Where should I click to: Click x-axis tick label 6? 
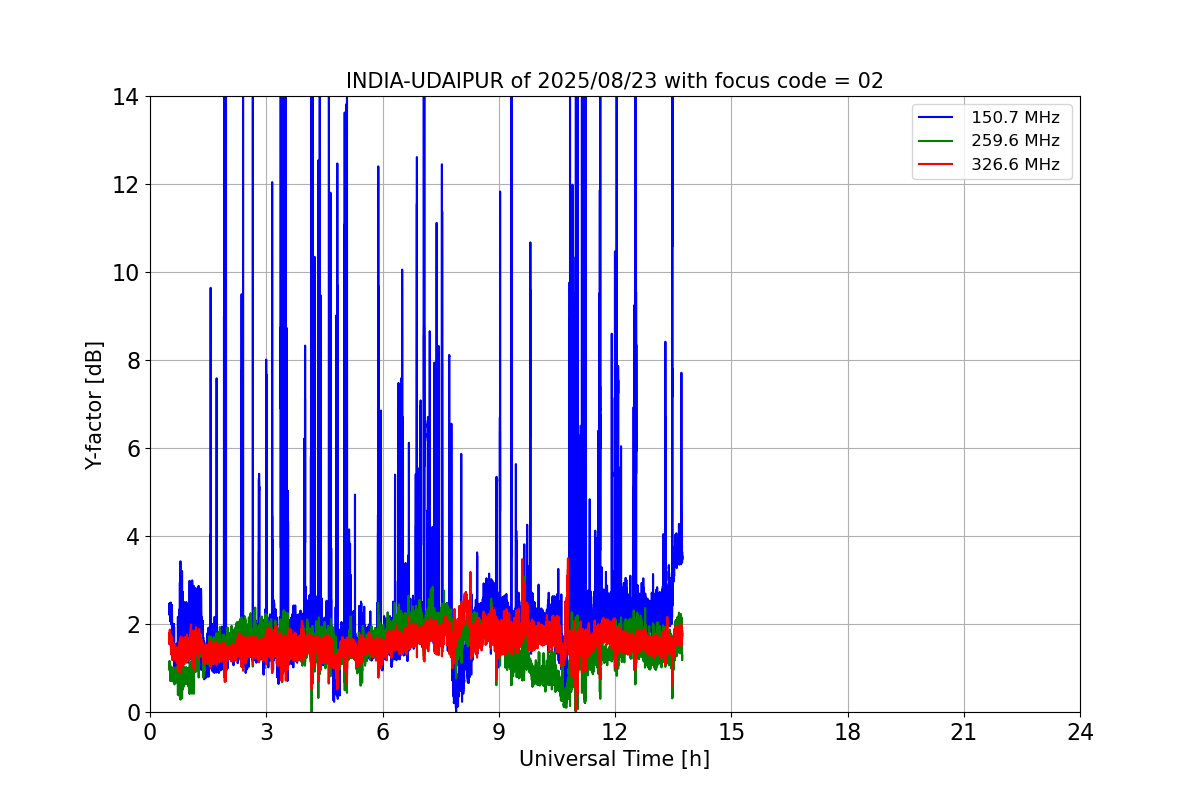(x=382, y=732)
